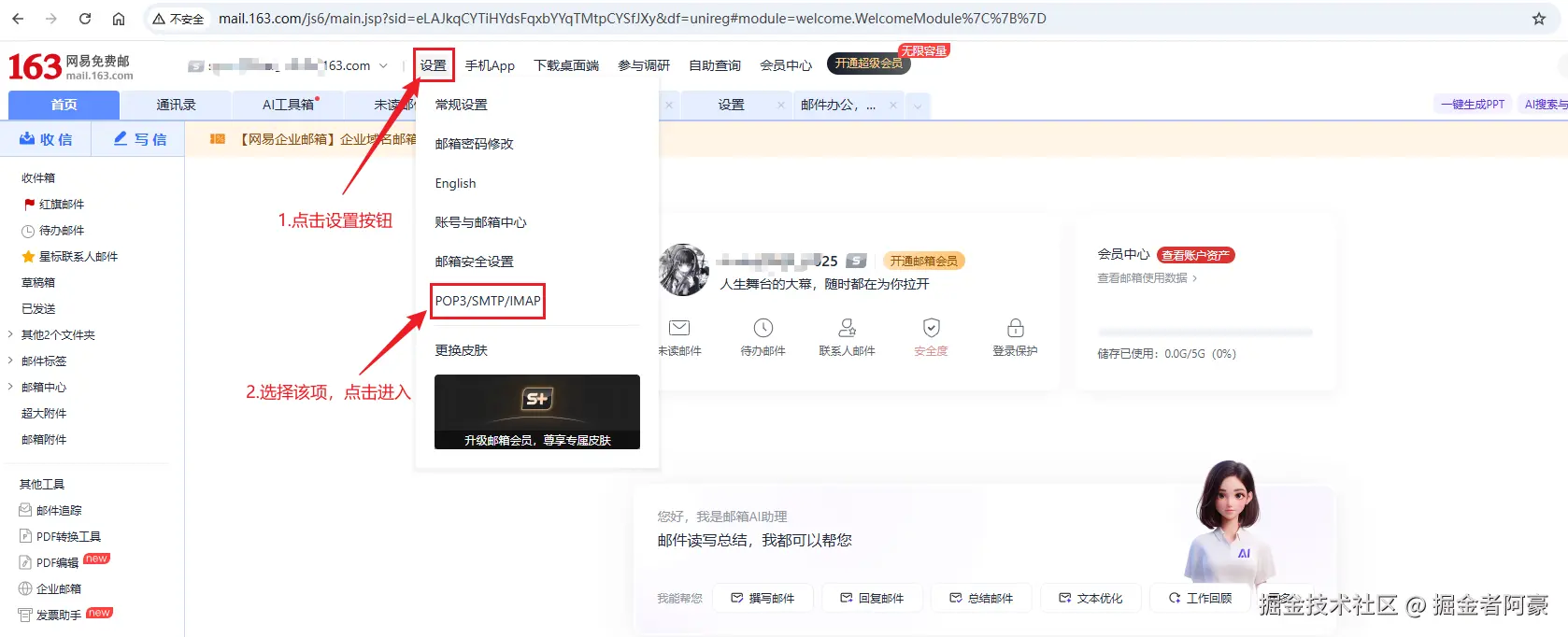Click the 163 网易免费邮 logo
This screenshot has width=1568, height=637.
[71, 66]
